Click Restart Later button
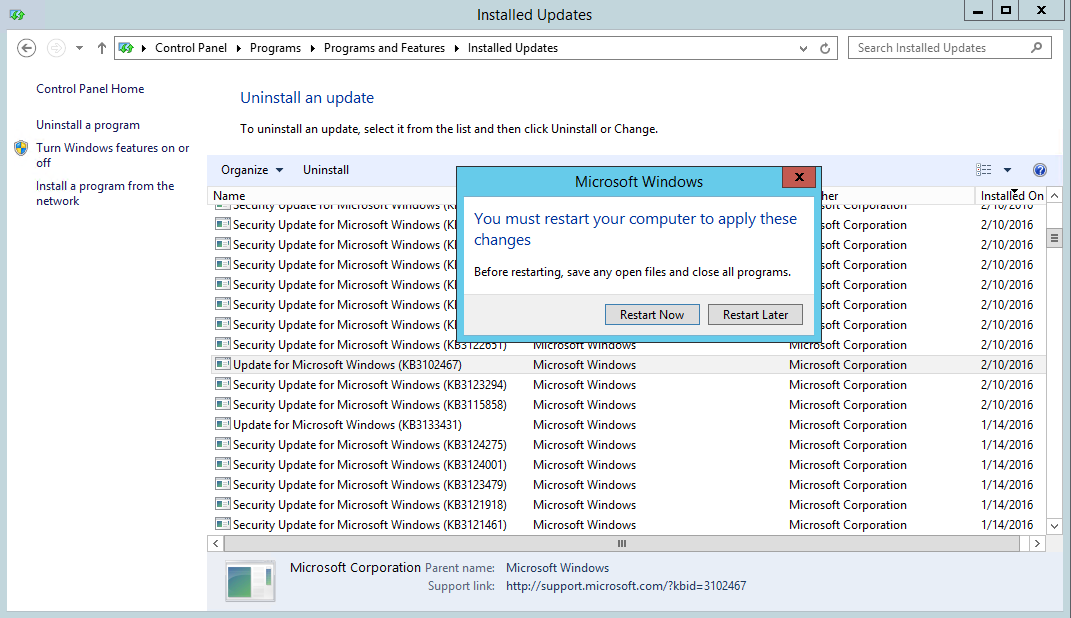The image size is (1071, 618). [x=755, y=315]
